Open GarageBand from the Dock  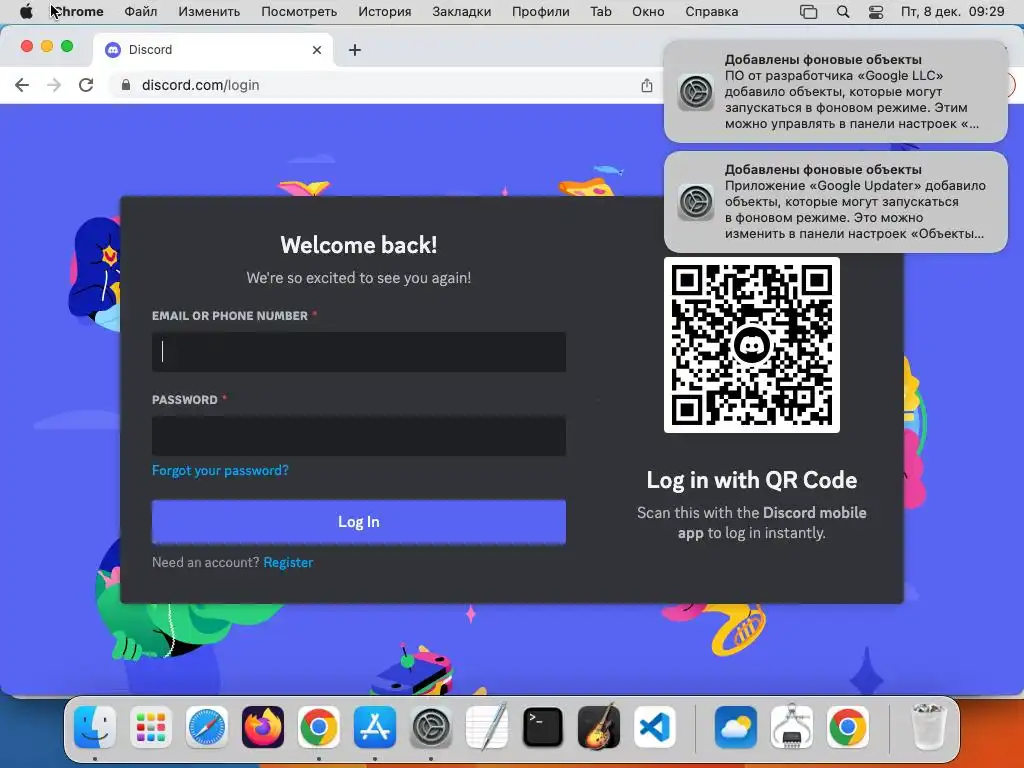click(599, 727)
